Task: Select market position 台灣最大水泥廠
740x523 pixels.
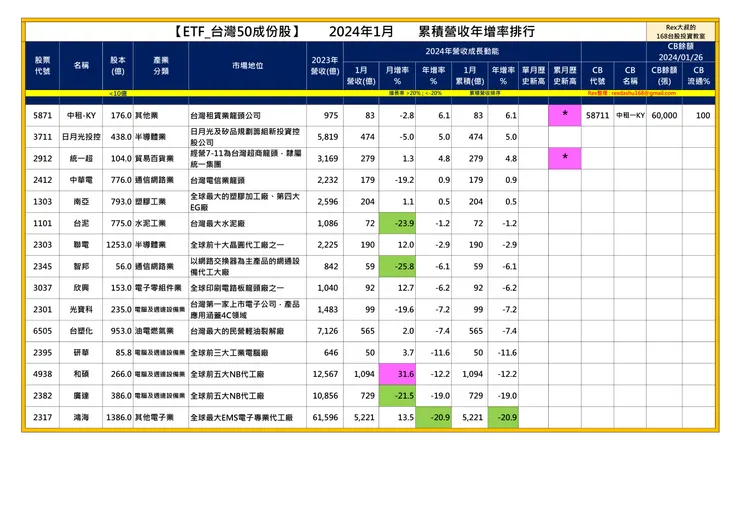Action: point(218,223)
